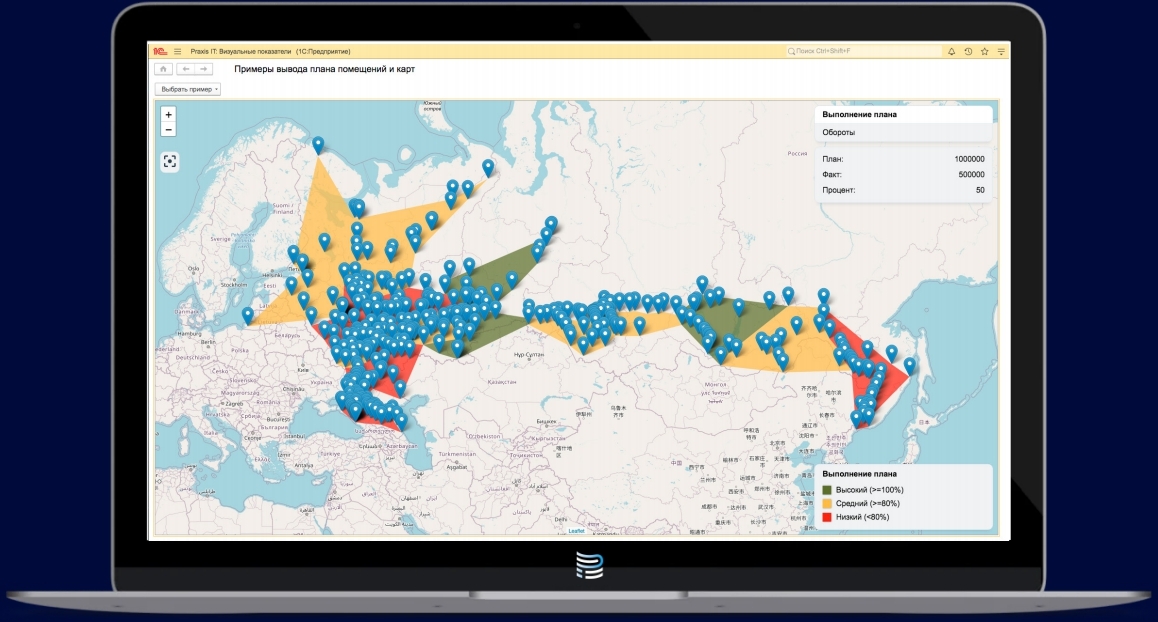Click the 'Средний (>=80%)' legend label
Image resolution: width=1158 pixels, height=622 pixels.
pyautogui.click(x=868, y=504)
